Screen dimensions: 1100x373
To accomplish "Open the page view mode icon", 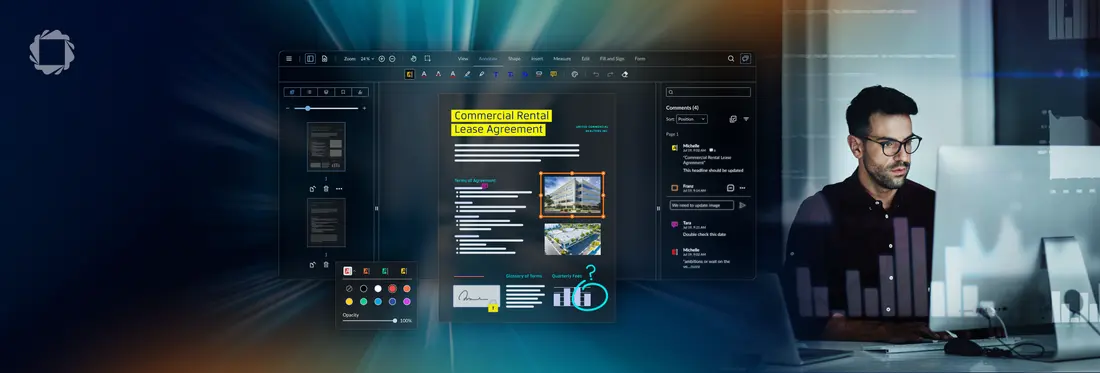I will [x=324, y=59].
